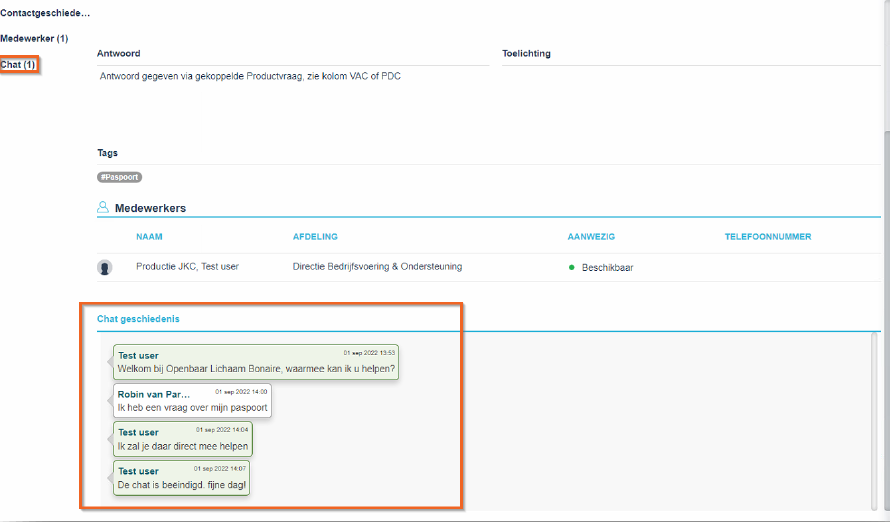Click the empty Toelichting field
This screenshot has width=890, height=522.
(x=690, y=76)
